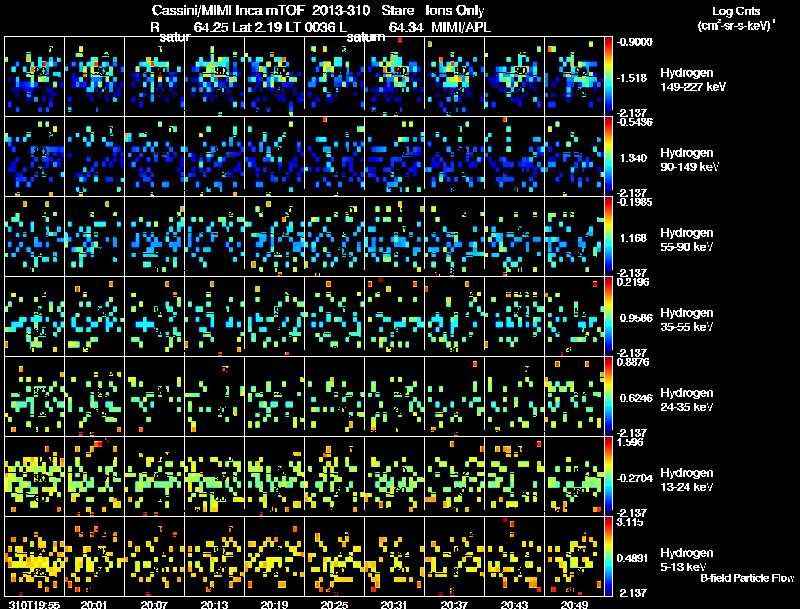Open the 90-149 keV panel at 20:19
Screen dimensions: 800x609
coord(275,156)
